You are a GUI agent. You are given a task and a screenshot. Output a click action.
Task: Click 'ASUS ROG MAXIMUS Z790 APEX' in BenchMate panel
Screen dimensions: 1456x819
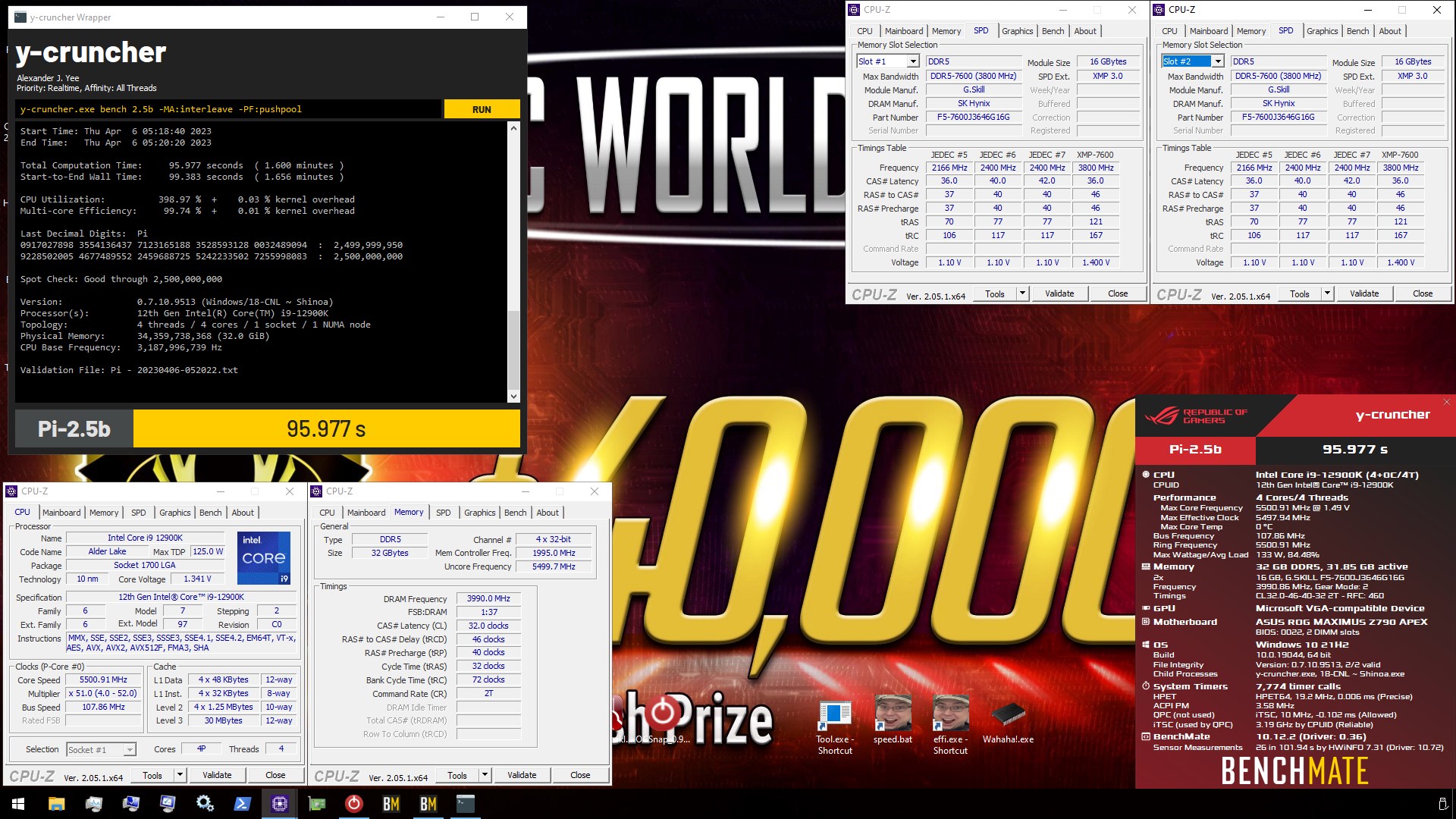1341,622
